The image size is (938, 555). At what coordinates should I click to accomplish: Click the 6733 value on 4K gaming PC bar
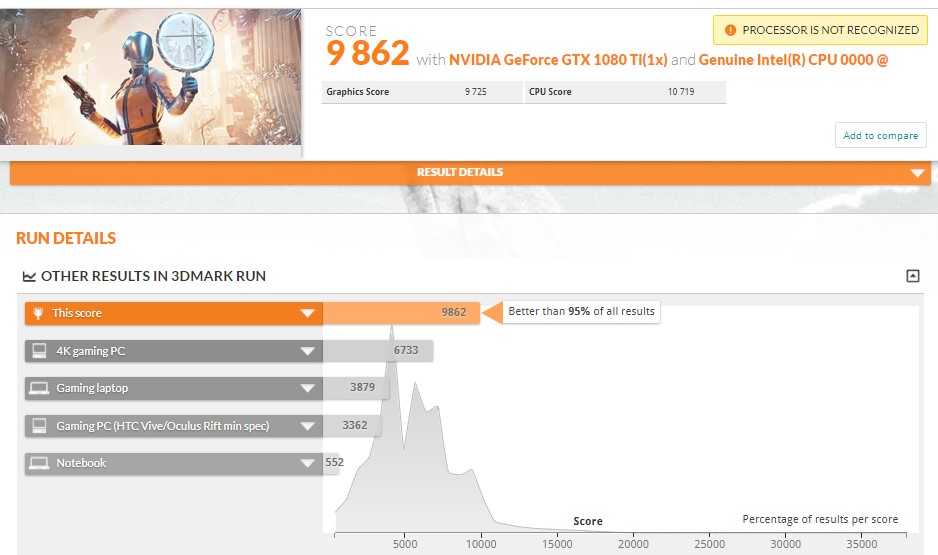coord(406,350)
